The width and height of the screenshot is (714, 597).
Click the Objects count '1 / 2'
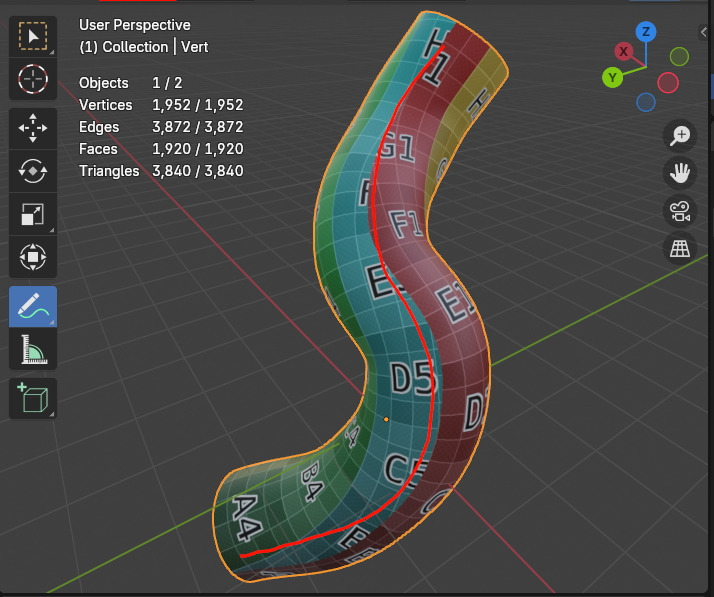167,83
